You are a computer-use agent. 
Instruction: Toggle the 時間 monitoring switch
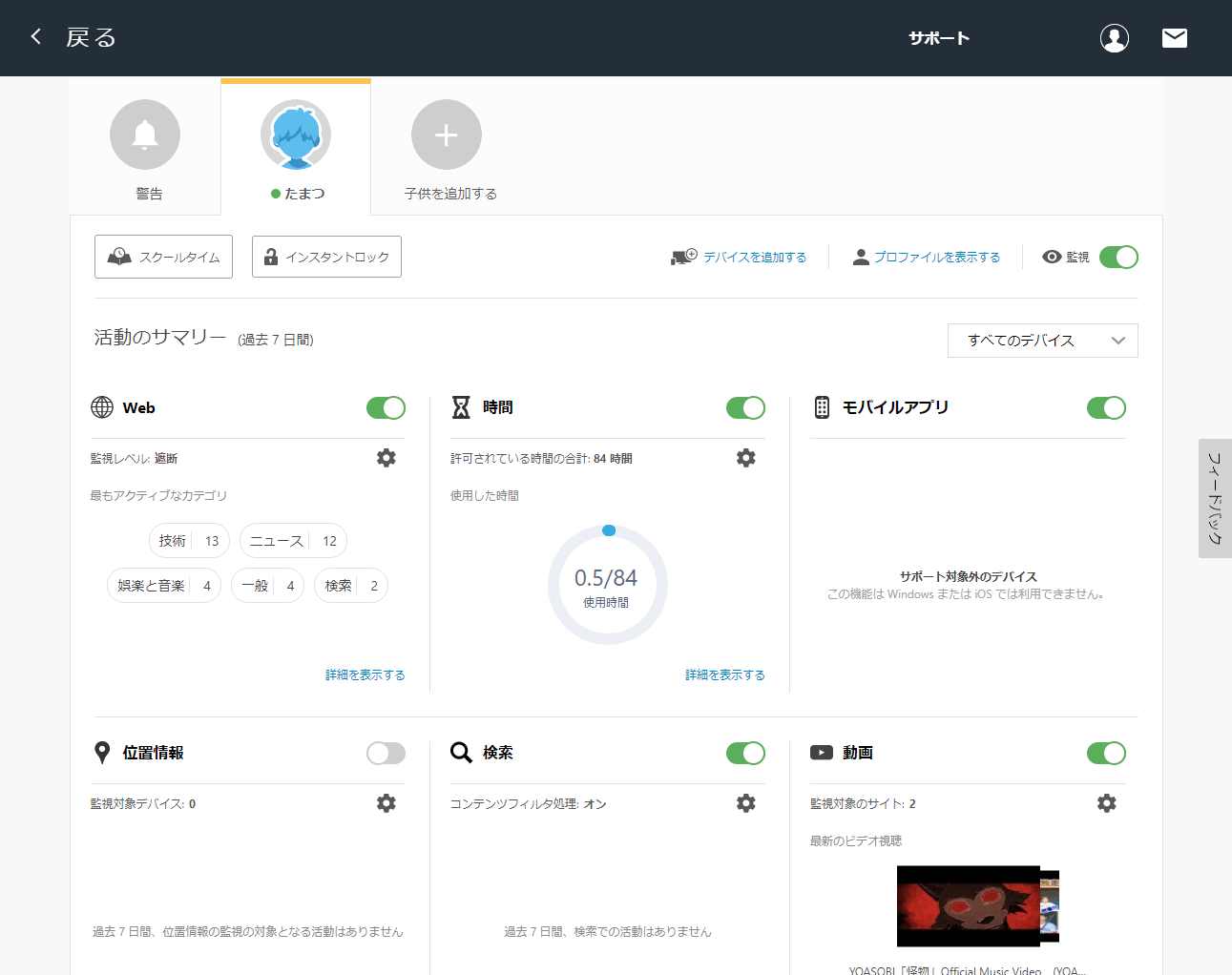click(745, 407)
